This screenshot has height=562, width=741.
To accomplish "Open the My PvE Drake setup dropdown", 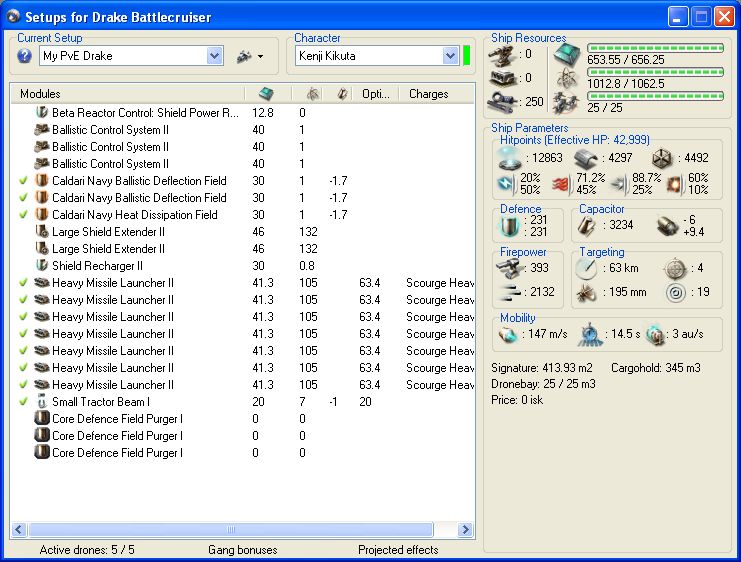I will [x=214, y=57].
